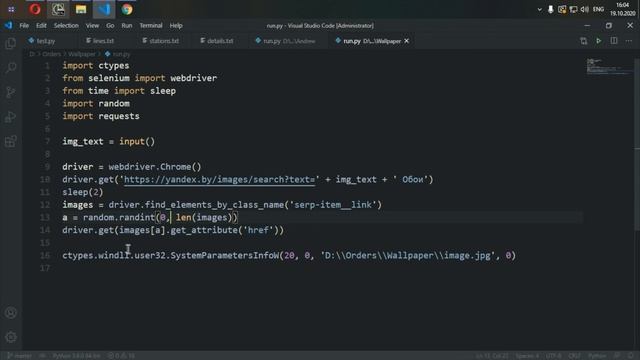Click the word 'webdriver' on line 2

pos(193,78)
